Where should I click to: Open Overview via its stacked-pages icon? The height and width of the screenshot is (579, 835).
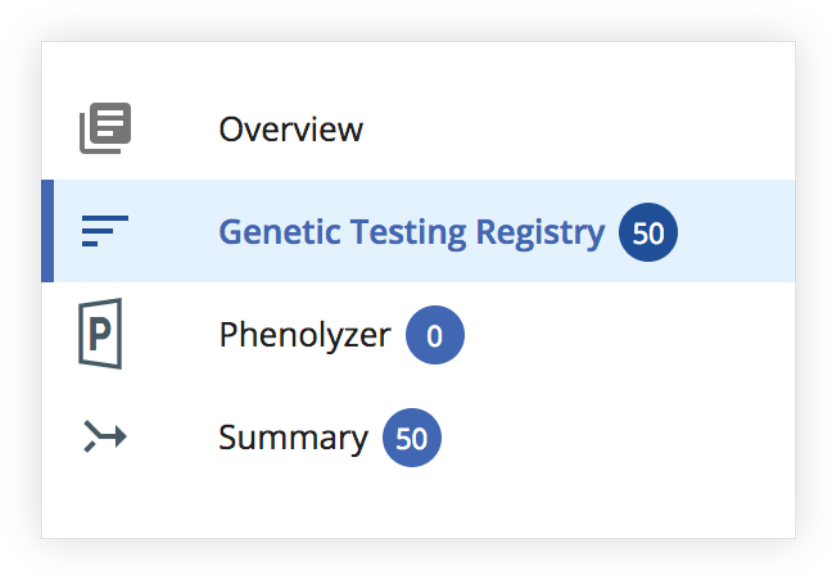(x=104, y=126)
